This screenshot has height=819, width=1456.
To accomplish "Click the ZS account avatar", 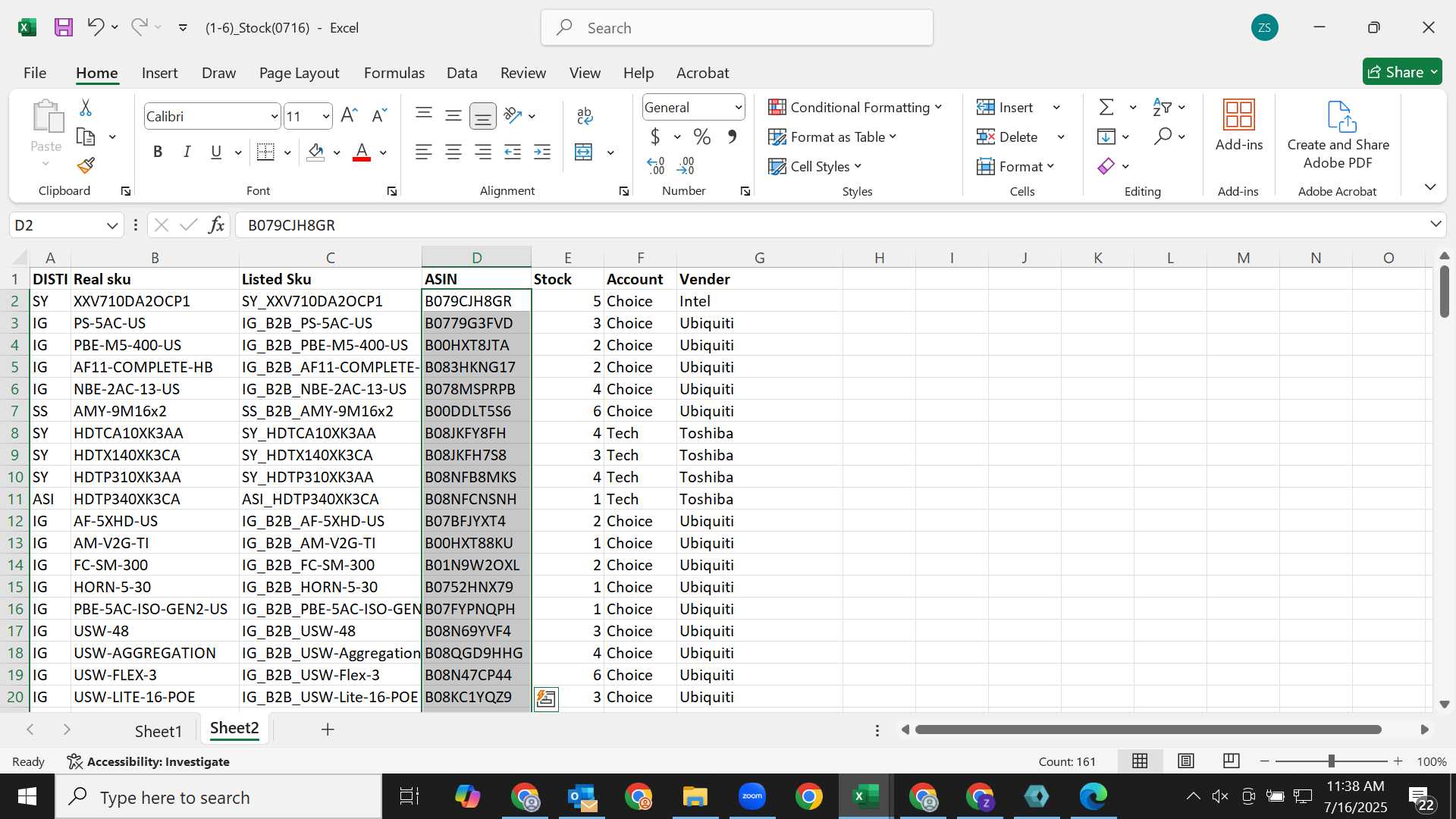I will (1264, 28).
